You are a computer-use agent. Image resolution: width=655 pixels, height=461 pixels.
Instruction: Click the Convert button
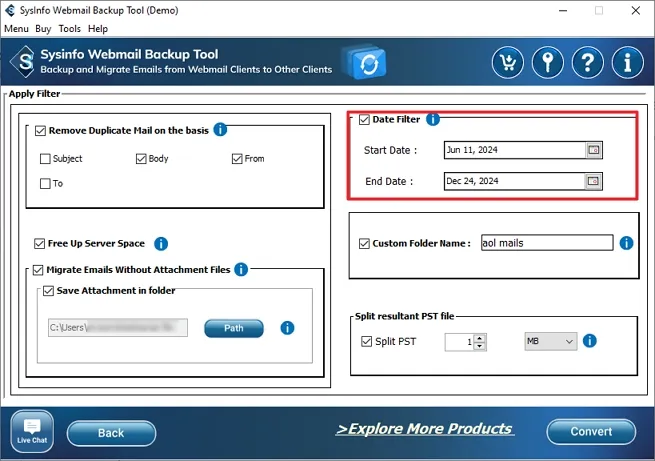(591, 431)
